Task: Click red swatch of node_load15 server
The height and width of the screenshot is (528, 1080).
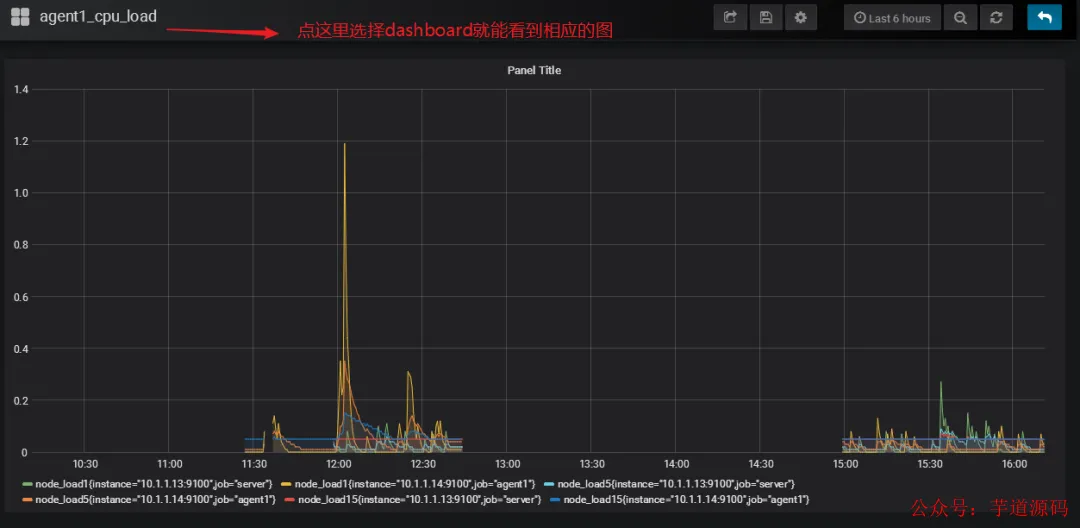Action: tap(291, 499)
